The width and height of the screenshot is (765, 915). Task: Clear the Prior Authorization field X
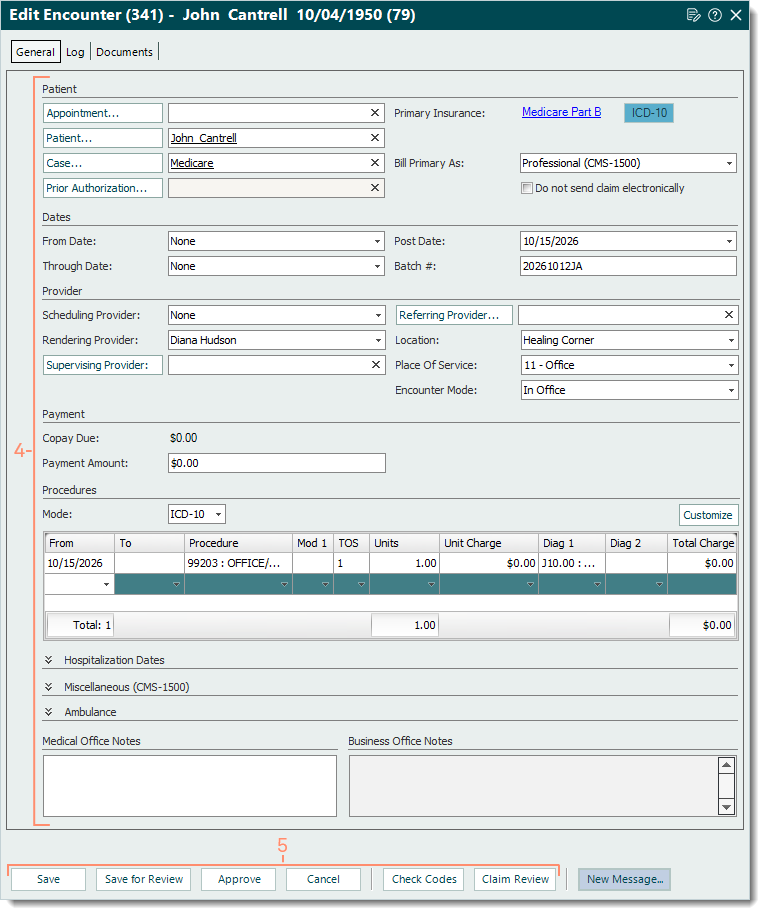coord(375,188)
